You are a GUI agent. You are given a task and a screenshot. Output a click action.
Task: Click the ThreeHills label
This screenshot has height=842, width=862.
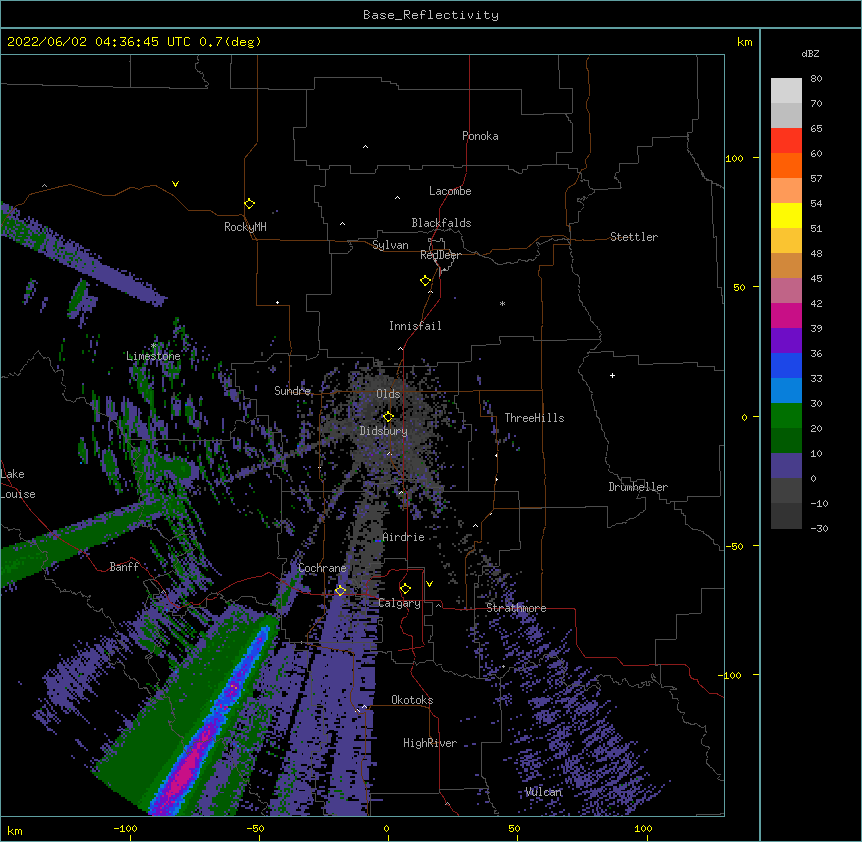coord(534,418)
